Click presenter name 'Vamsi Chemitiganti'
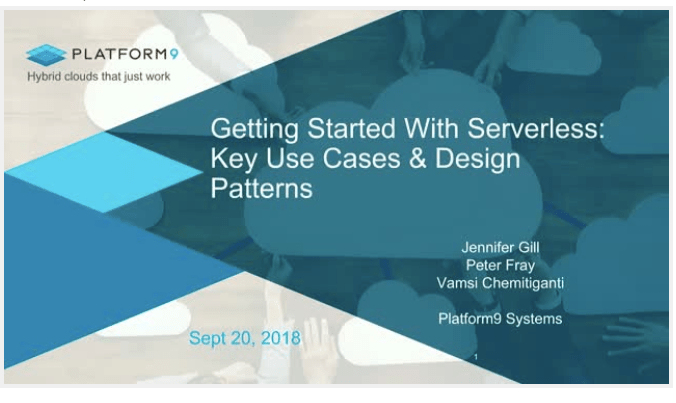 coord(500,283)
